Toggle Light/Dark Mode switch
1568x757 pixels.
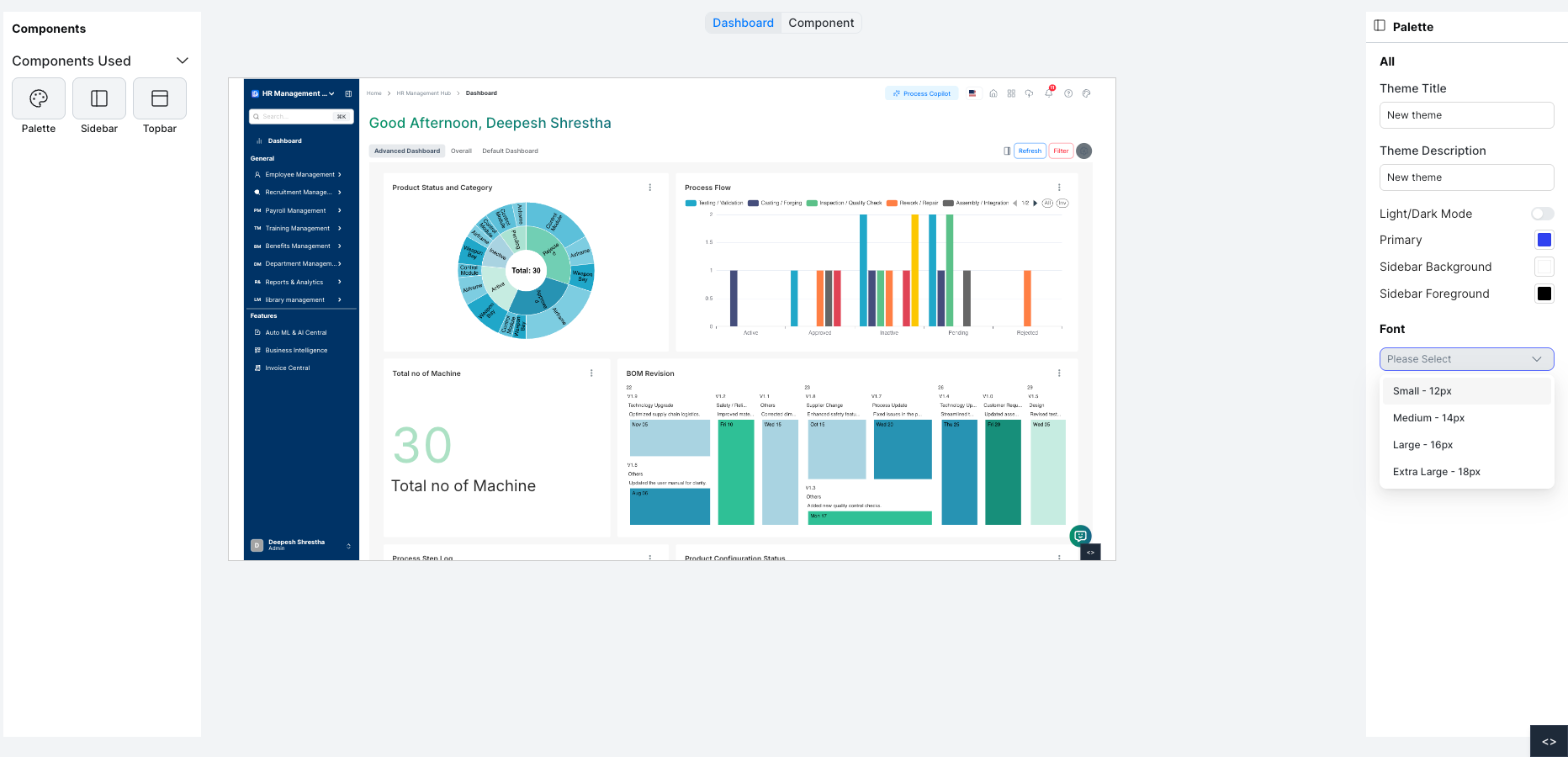(1543, 214)
